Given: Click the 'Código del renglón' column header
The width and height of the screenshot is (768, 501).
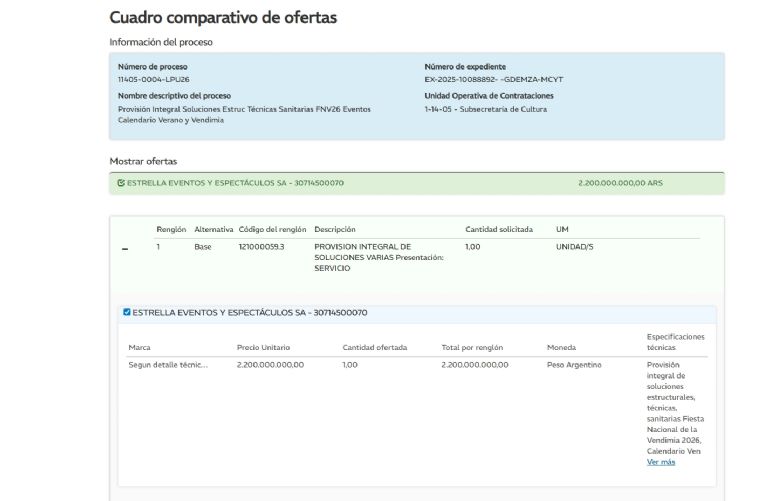Looking at the screenshot, I should (x=272, y=229).
